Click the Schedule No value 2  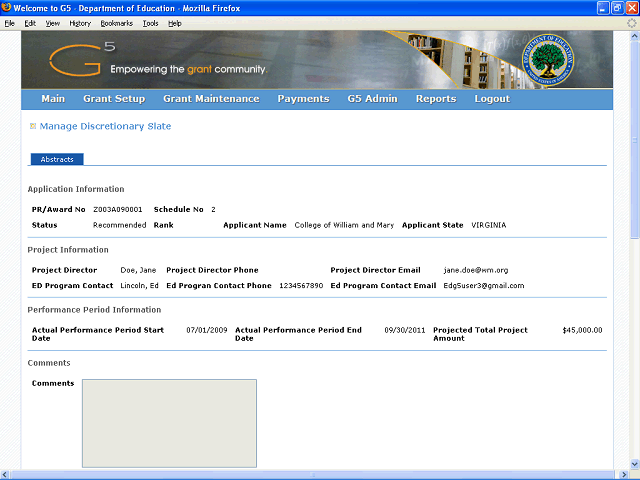[213, 209]
